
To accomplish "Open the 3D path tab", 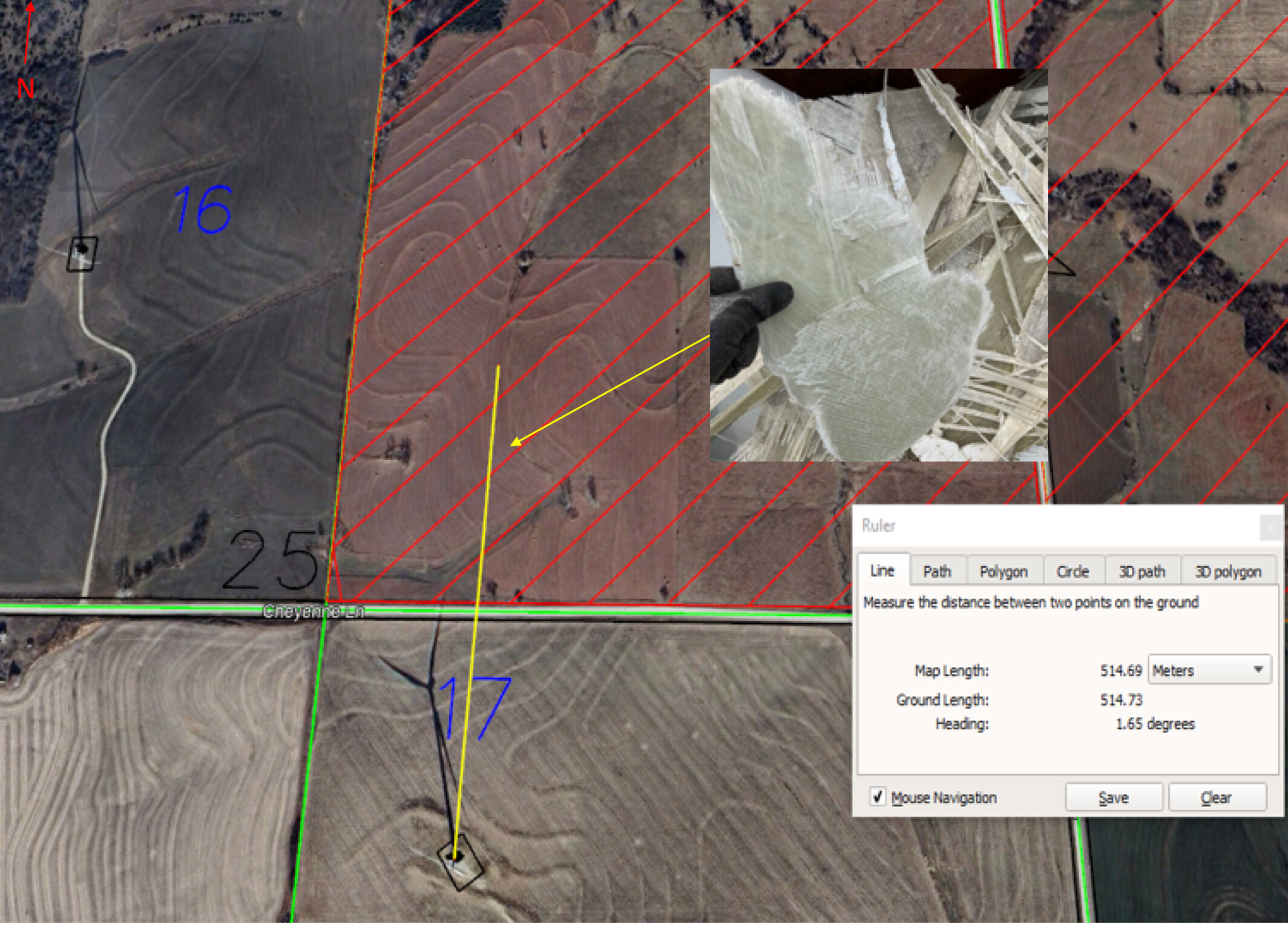I will (x=1142, y=572).
